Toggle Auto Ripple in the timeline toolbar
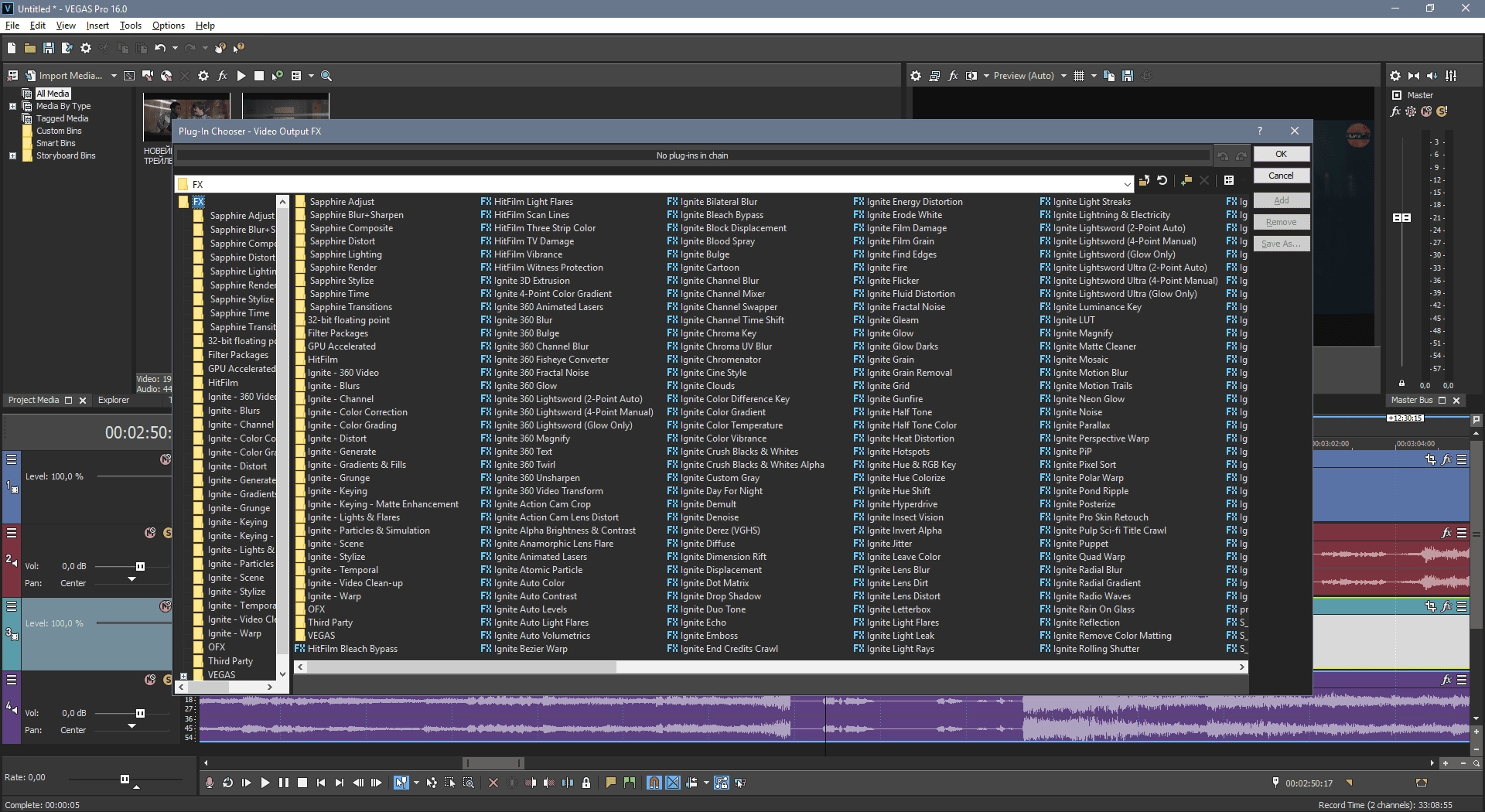This screenshot has height=812, width=1485. tap(691, 783)
